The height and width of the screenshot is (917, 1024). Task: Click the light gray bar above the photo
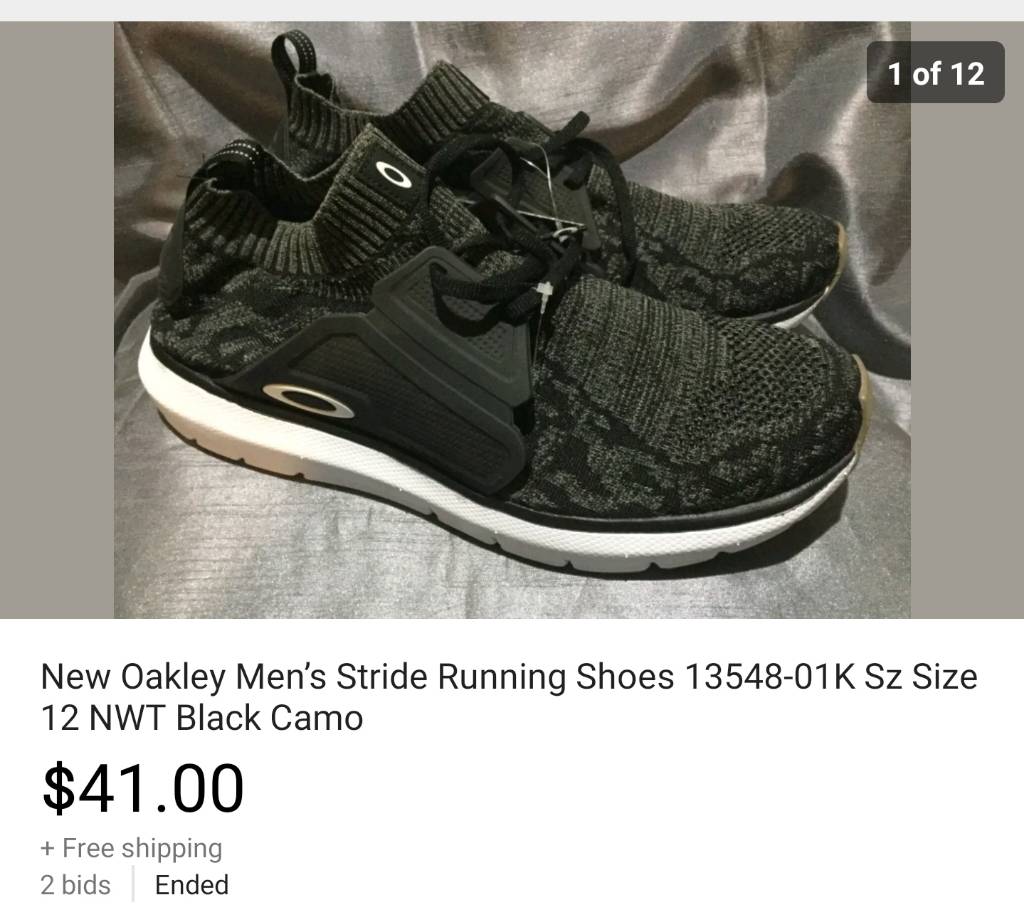512,10
